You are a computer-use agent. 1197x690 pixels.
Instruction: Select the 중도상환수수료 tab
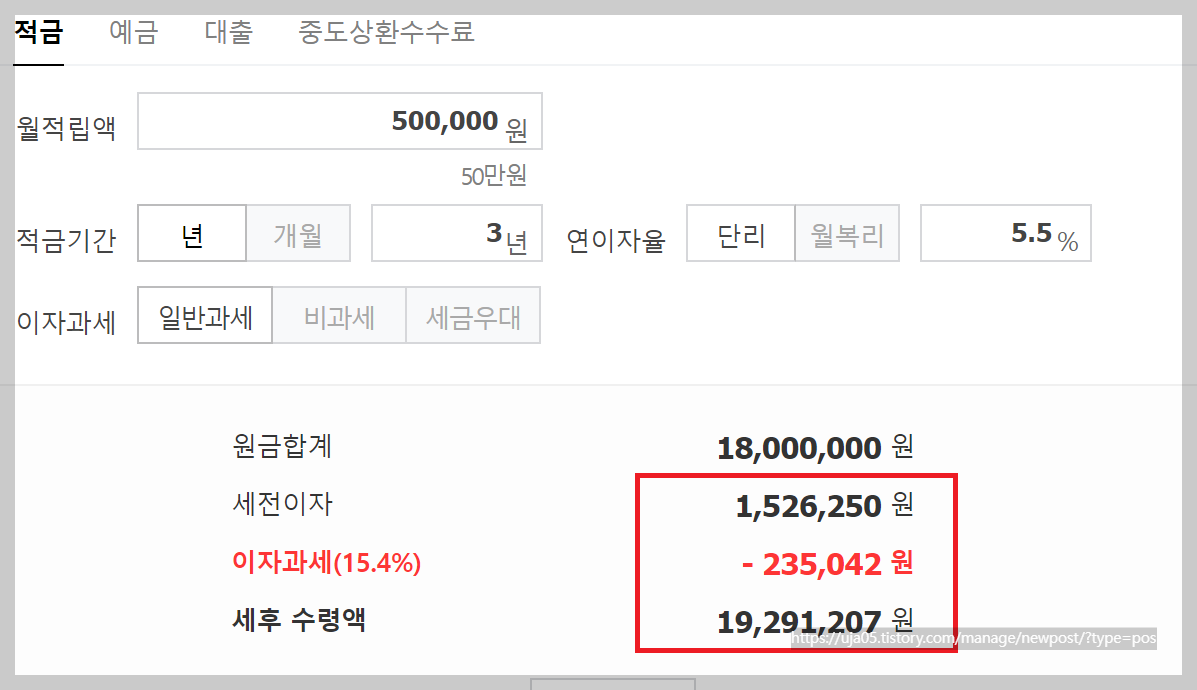(x=384, y=33)
